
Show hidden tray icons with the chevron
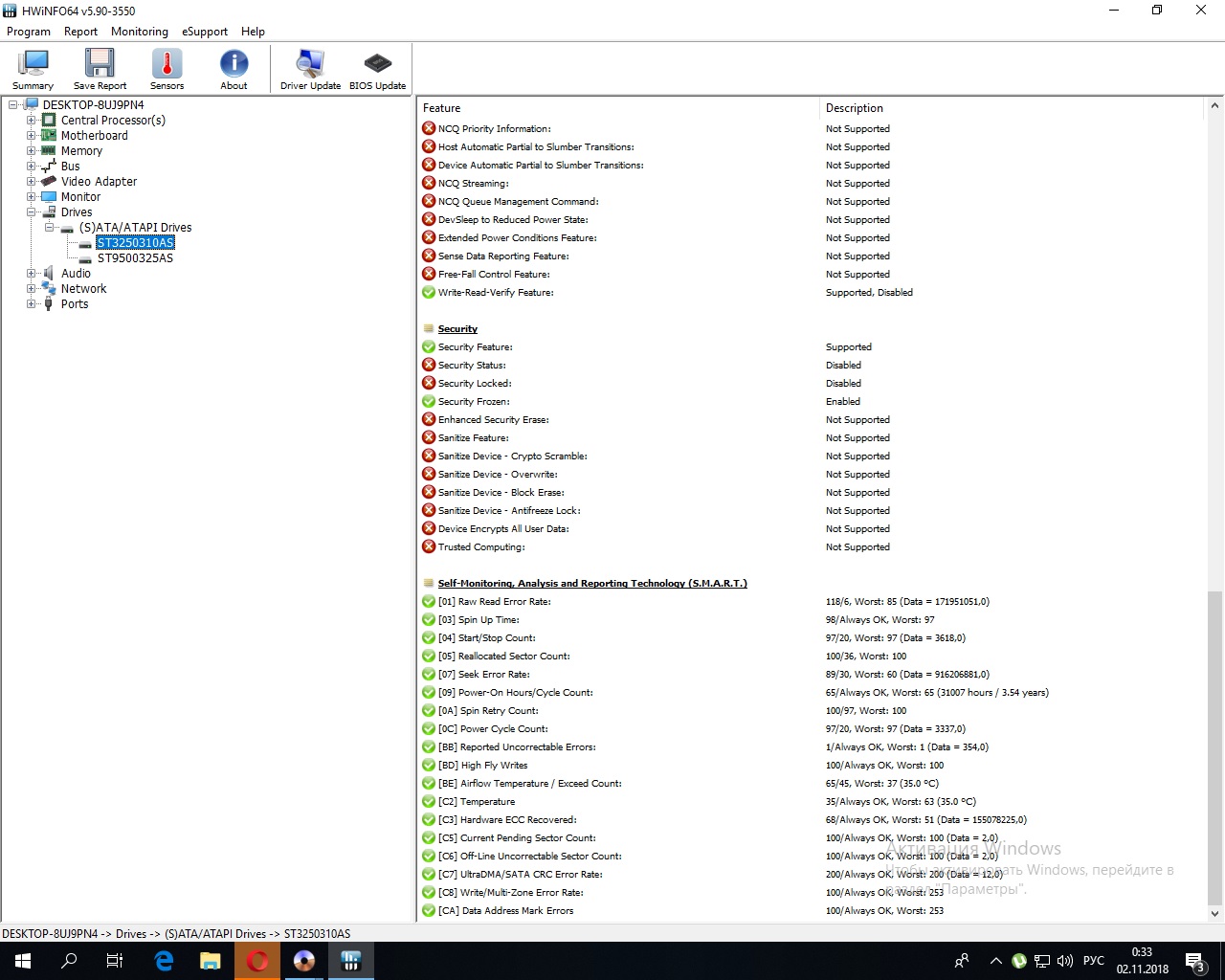click(x=995, y=961)
